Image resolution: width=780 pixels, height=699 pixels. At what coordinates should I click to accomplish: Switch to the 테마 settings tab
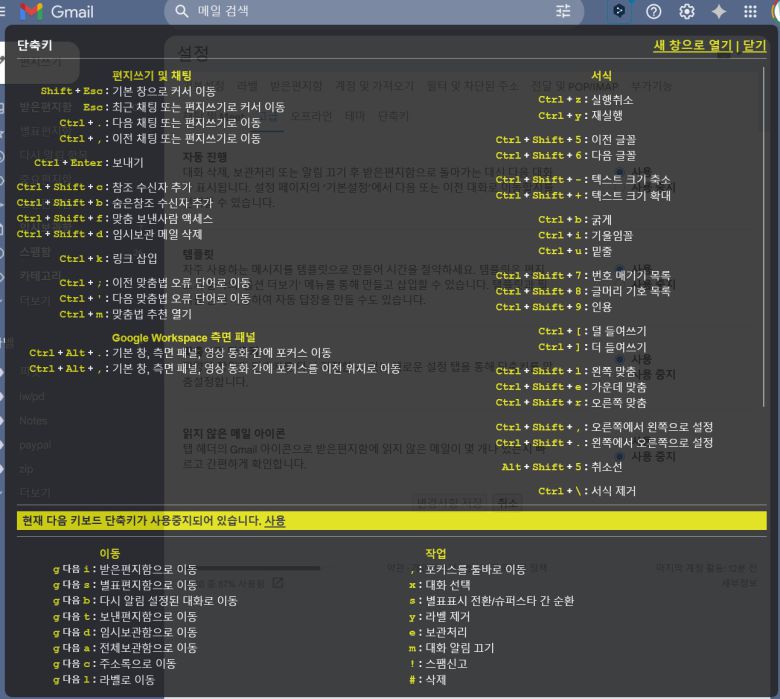(x=355, y=116)
